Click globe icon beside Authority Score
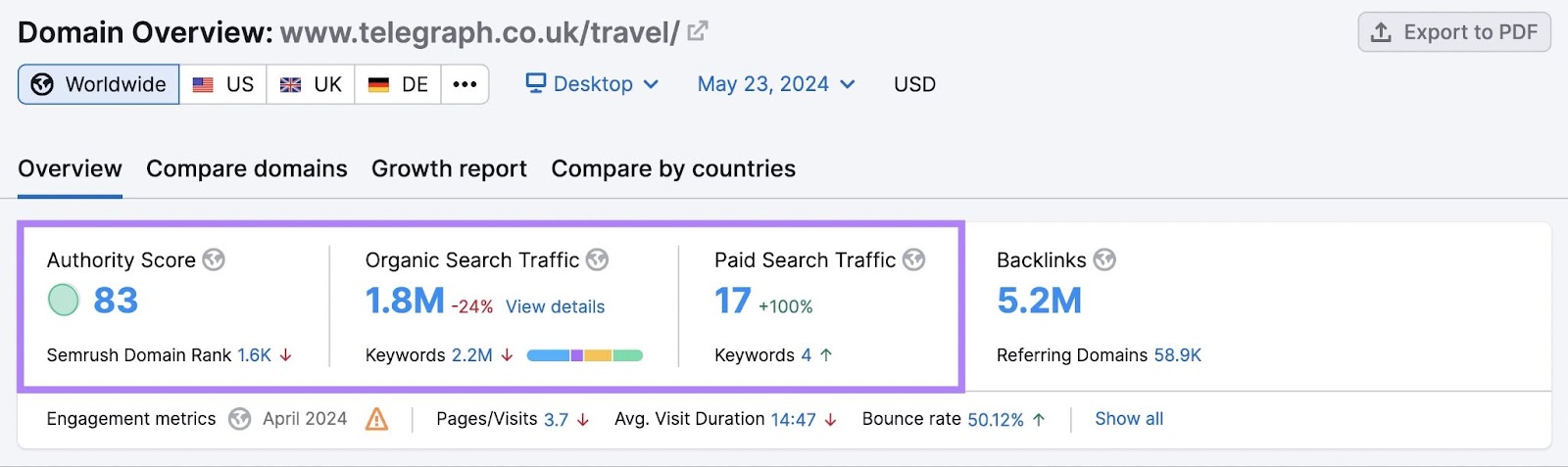This screenshot has width=1568, height=467. click(x=214, y=259)
